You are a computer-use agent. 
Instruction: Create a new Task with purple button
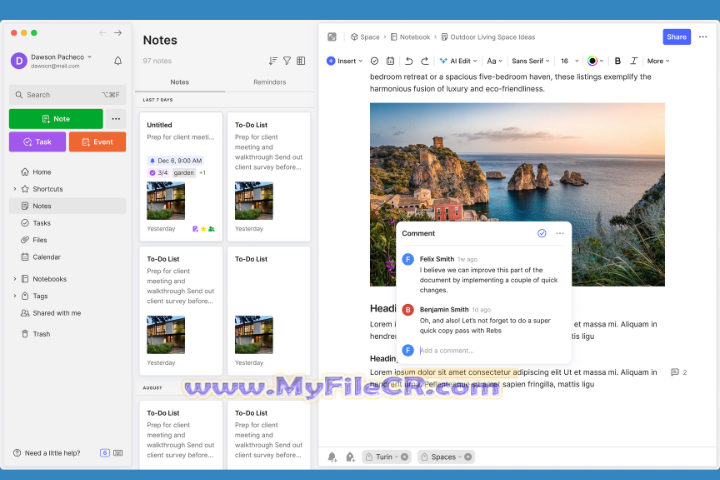(37, 141)
